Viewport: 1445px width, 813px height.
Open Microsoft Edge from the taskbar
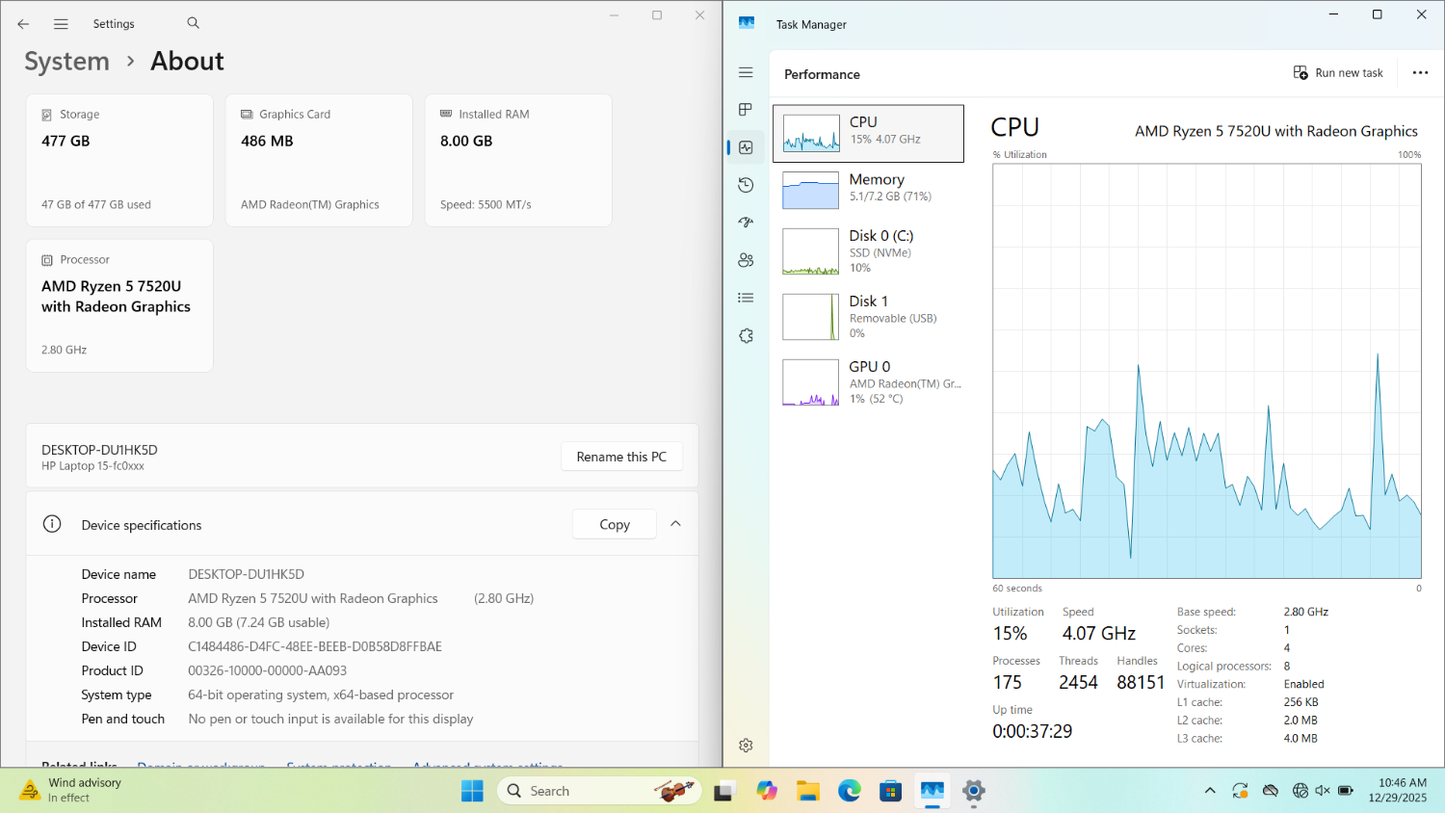pyautogui.click(x=849, y=791)
